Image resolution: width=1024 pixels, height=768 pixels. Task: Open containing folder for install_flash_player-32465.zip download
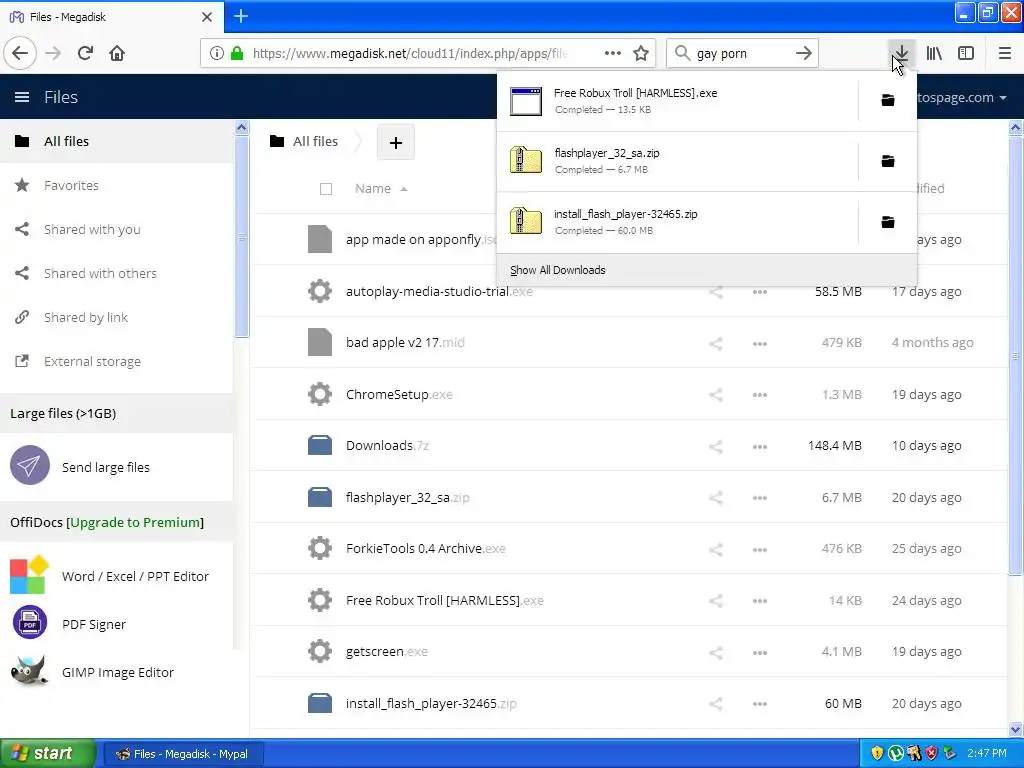coord(888,222)
